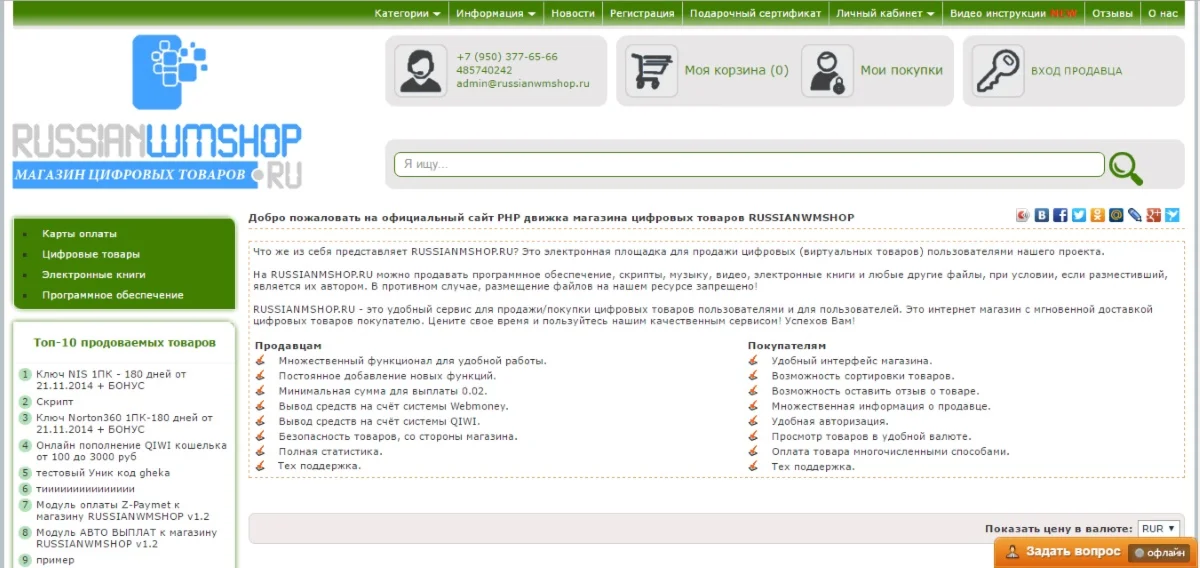Click the light-blue bird share icon
1200x568 pixels.
[1172, 215]
